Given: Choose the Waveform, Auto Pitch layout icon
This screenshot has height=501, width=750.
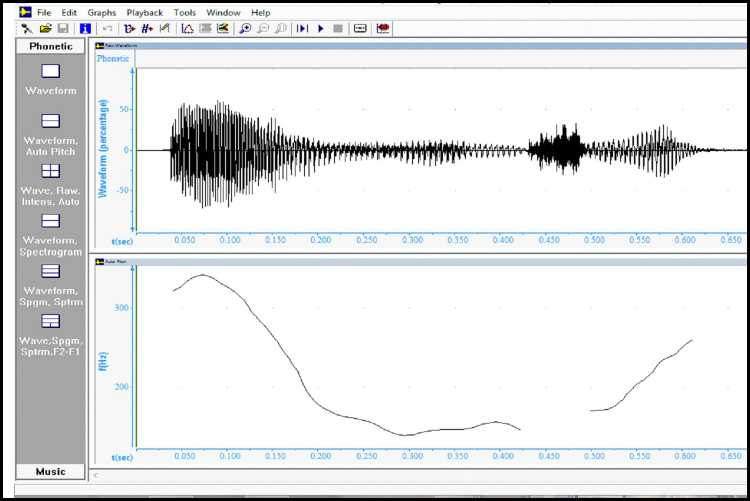Looking at the screenshot, I should coord(50,121).
